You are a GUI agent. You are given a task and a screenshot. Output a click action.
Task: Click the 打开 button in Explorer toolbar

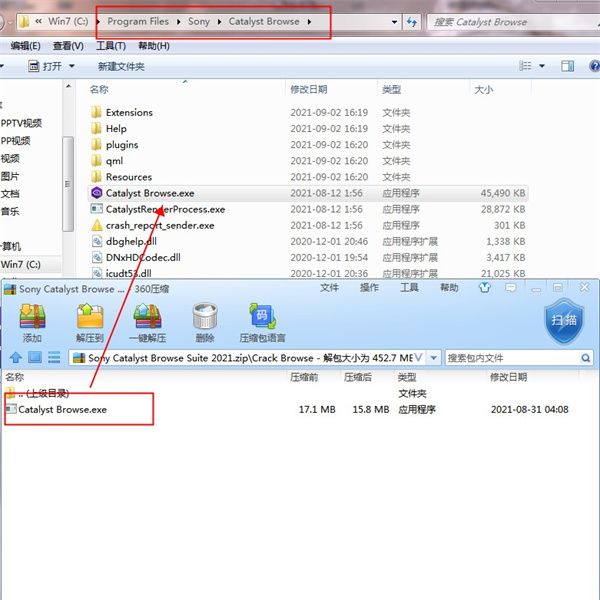tap(45, 66)
